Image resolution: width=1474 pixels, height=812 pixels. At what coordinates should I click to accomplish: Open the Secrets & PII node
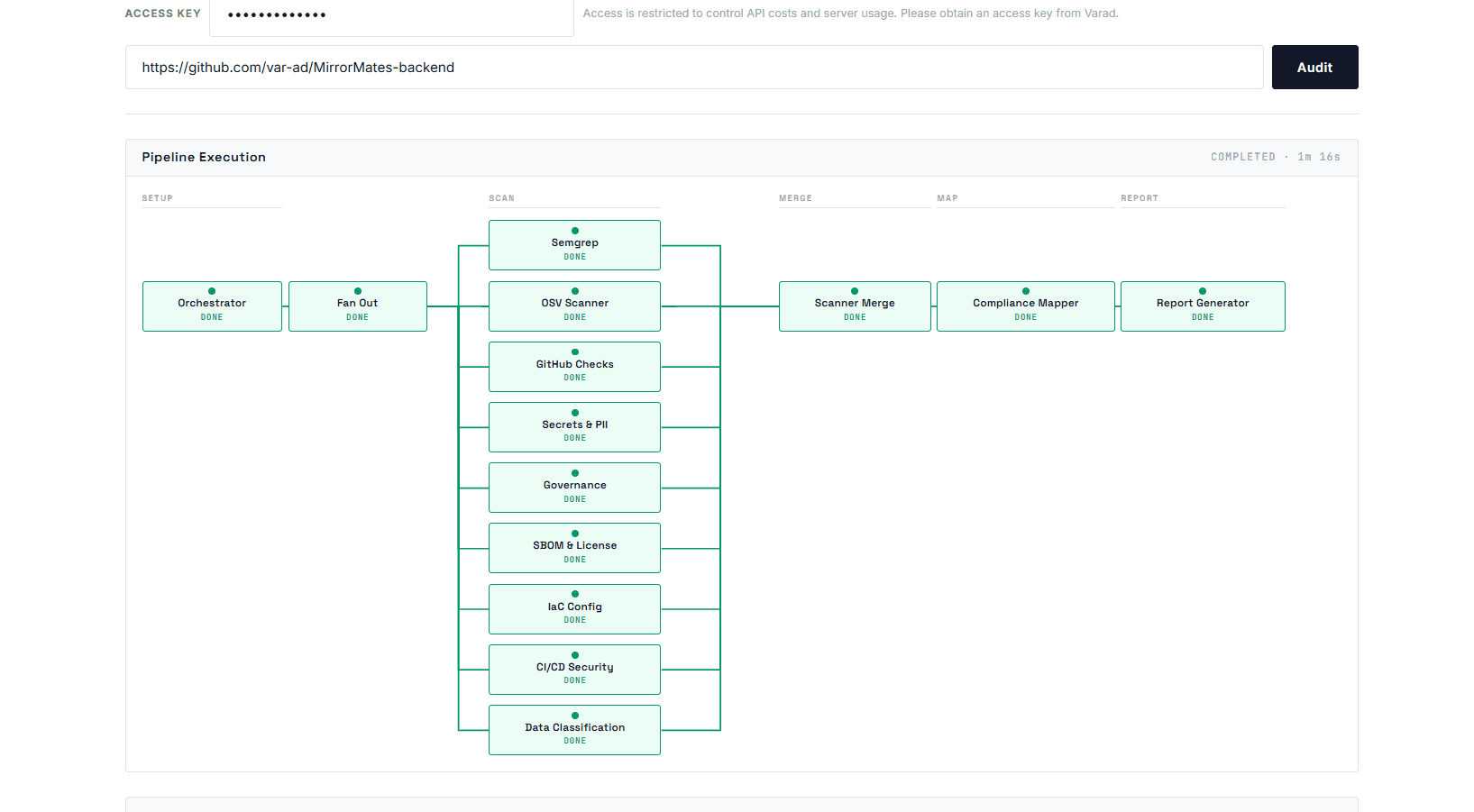coord(574,427)
